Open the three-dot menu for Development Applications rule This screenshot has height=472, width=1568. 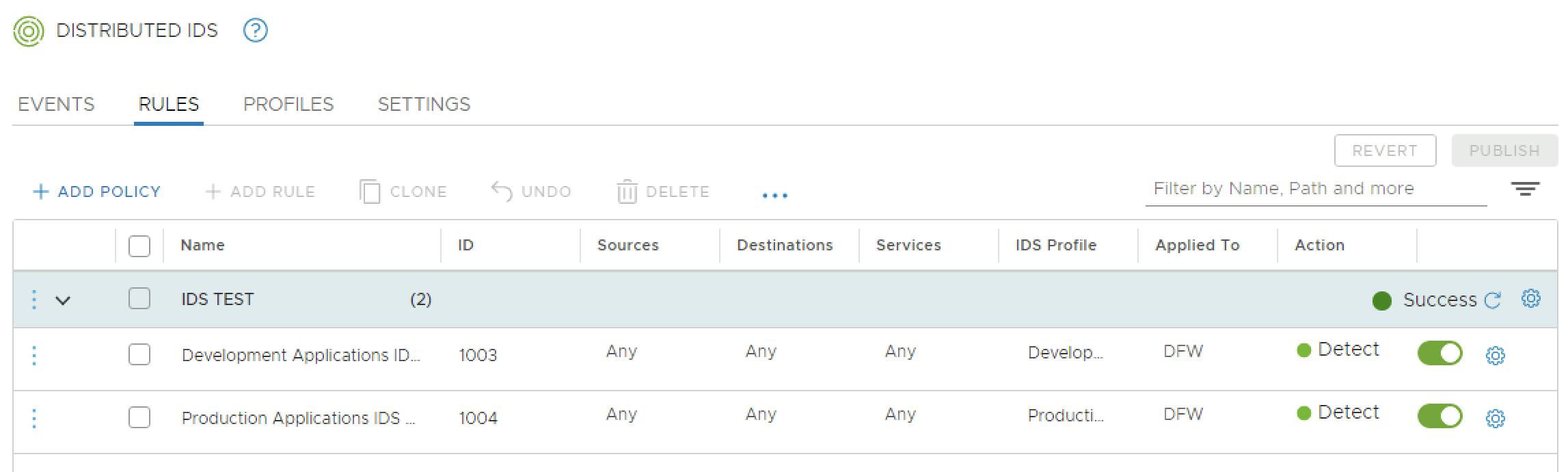tap(34, 355)
